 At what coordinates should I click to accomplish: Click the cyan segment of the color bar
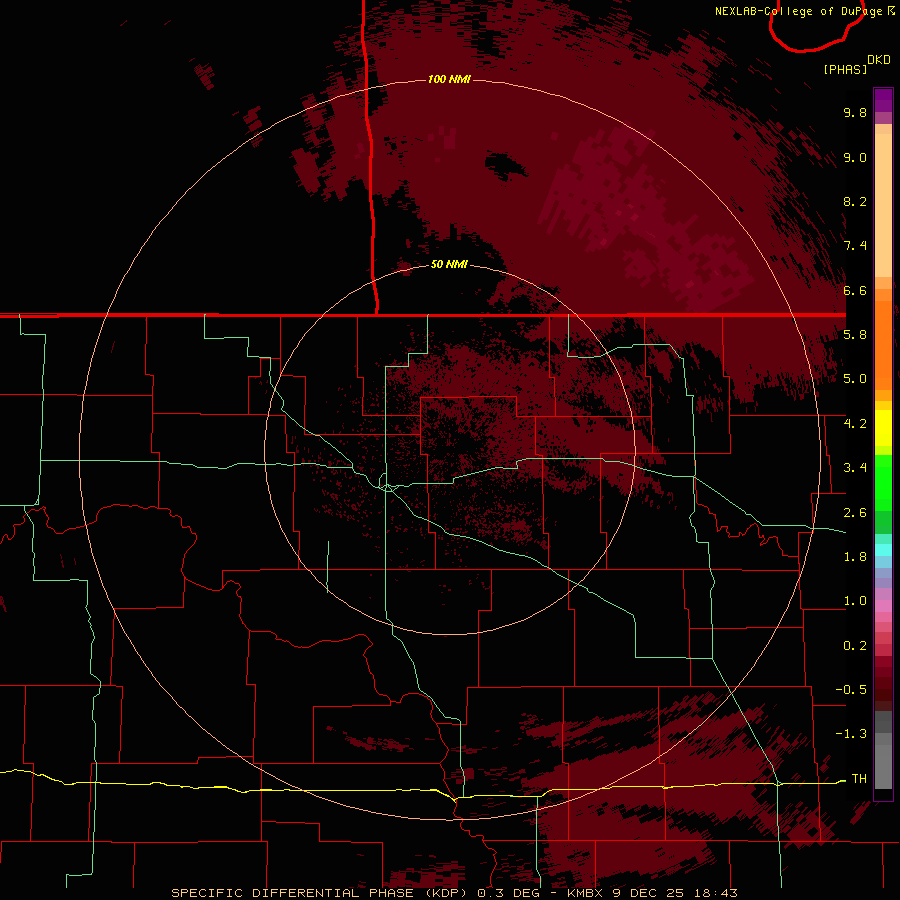coord(883,550)
